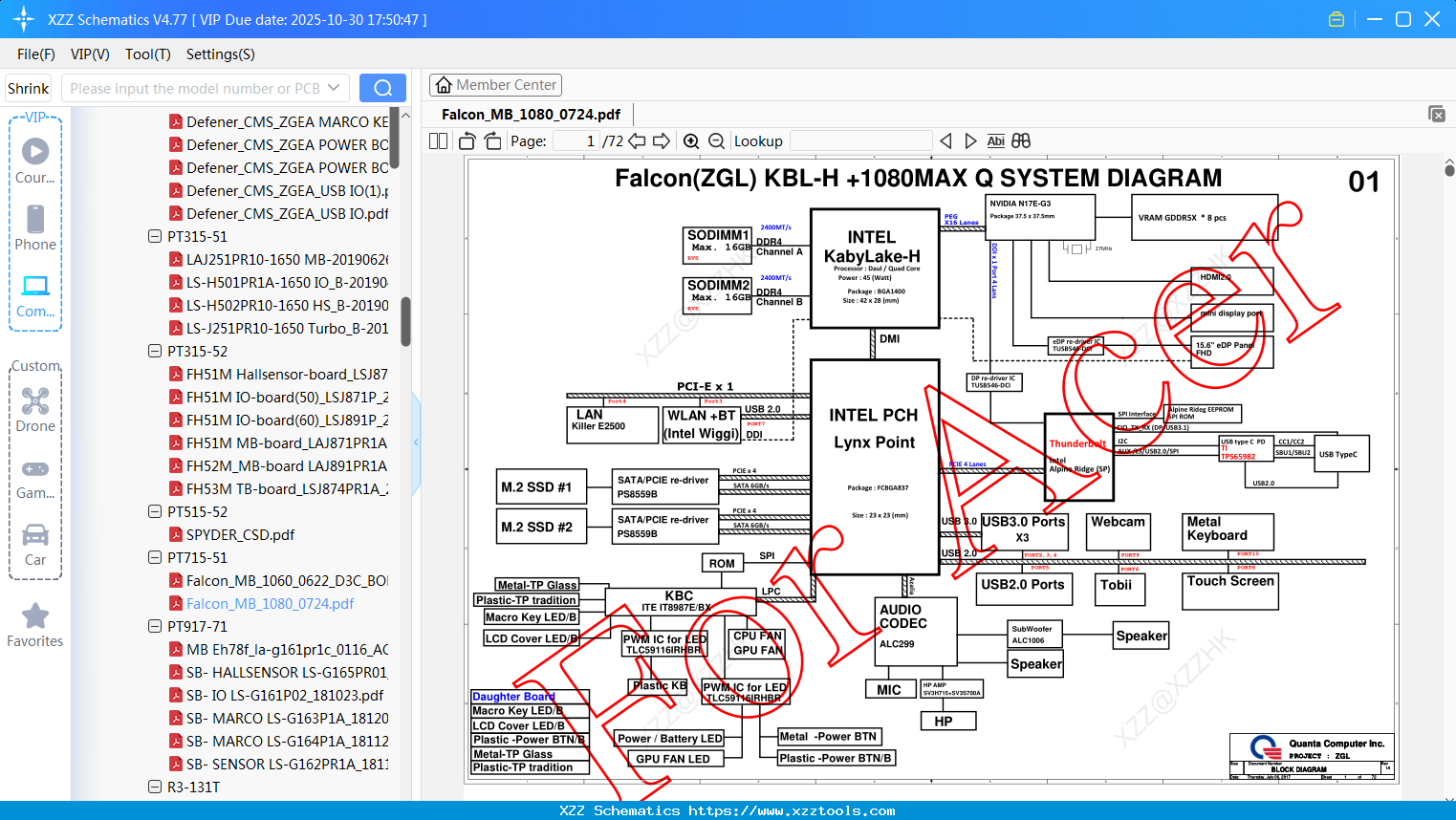The width and height of the screenshot is (1456, 820).
Task: Open the VIP(V) menu
Action: [90, 54]
